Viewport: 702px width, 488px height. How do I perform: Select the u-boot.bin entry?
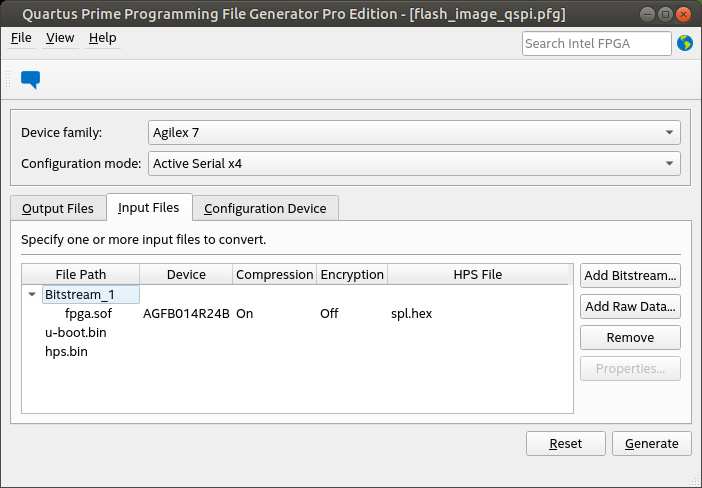tap(75, 332)
